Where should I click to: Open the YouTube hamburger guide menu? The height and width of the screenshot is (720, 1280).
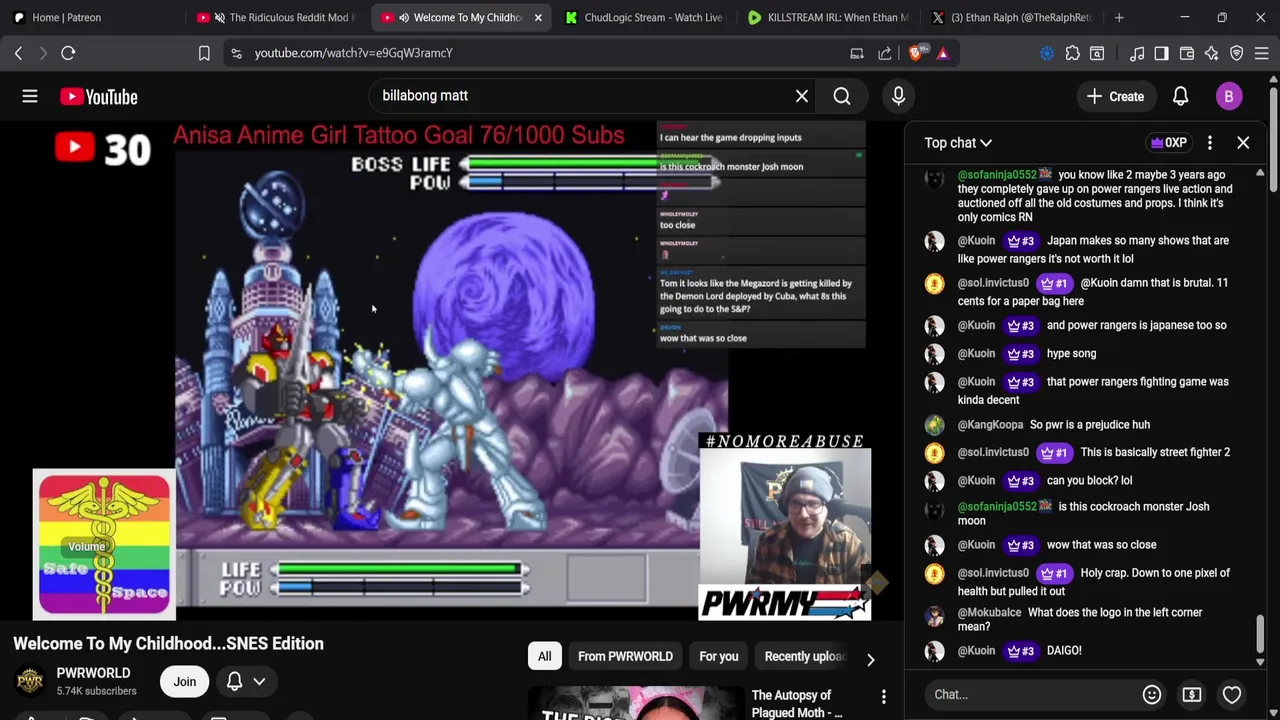click(x=30, y=96)
